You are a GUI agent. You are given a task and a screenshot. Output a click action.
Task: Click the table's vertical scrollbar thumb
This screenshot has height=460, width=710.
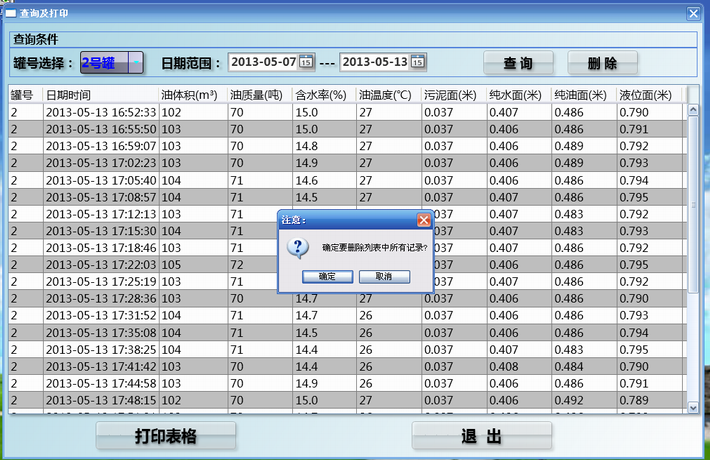[693, 200]
